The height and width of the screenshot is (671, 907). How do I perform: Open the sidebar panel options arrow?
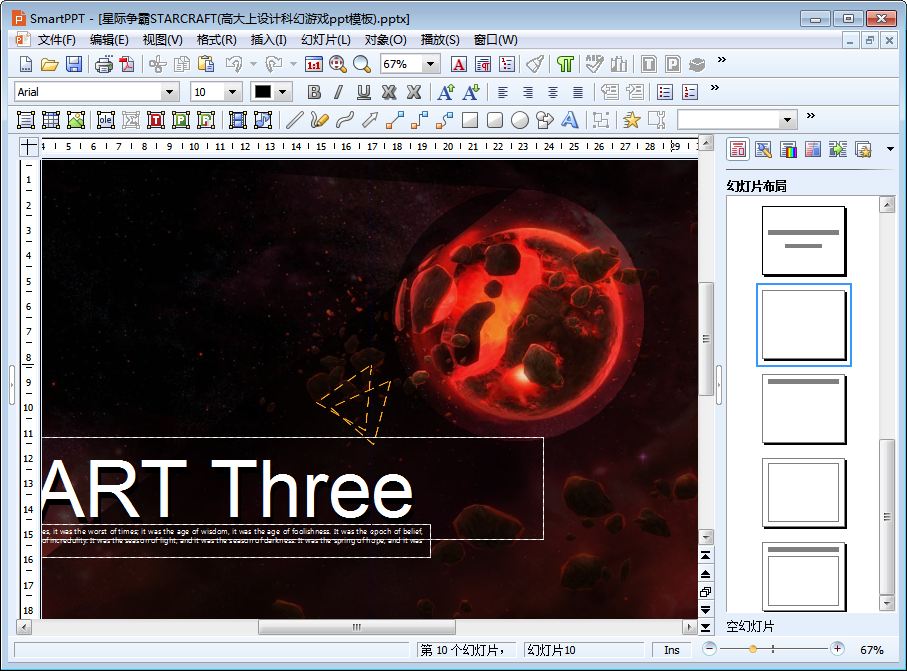coord(890,149)
